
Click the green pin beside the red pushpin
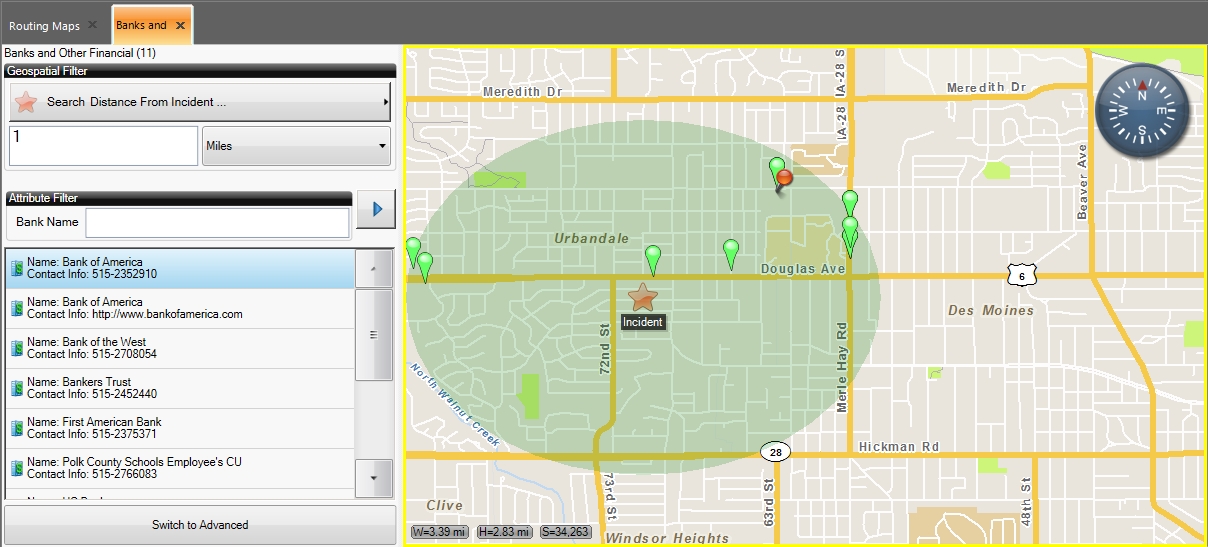tap(776, 170)
